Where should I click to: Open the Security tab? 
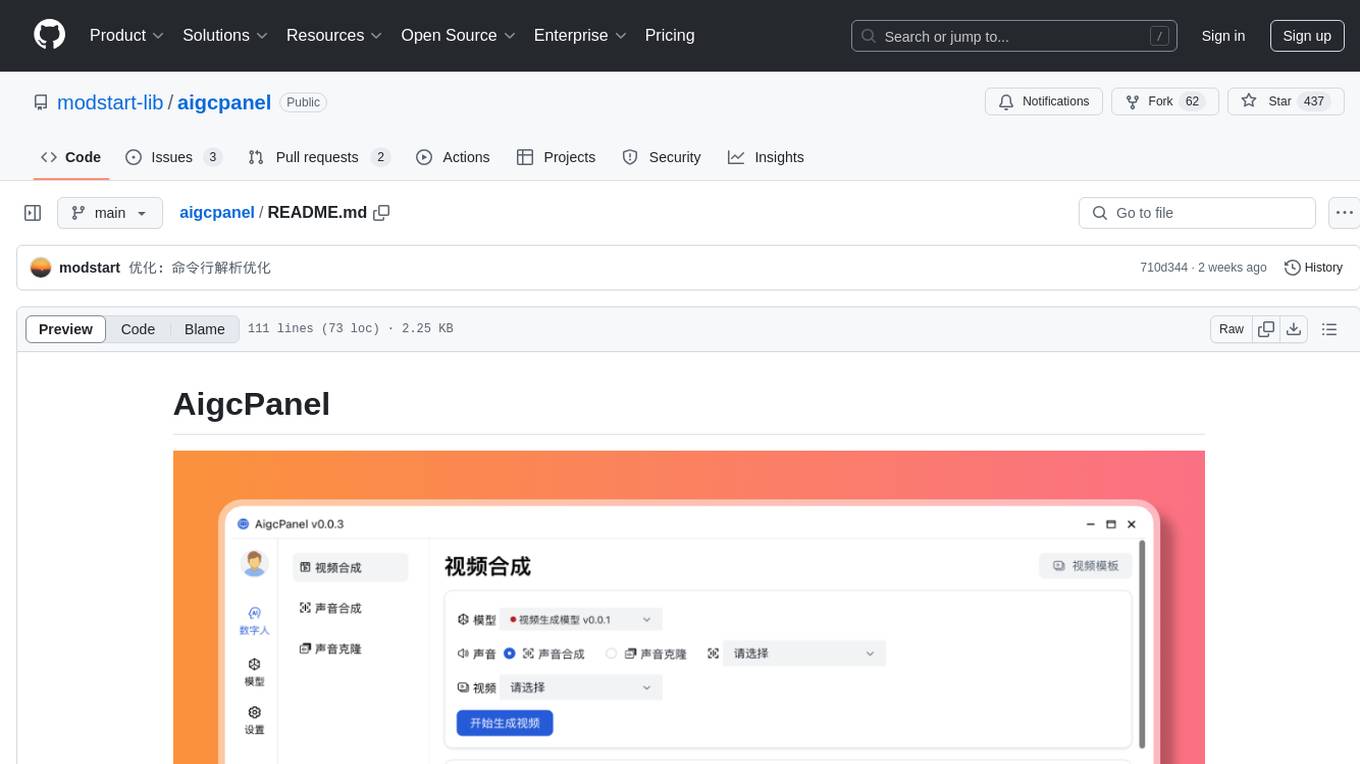coord(662,157)
